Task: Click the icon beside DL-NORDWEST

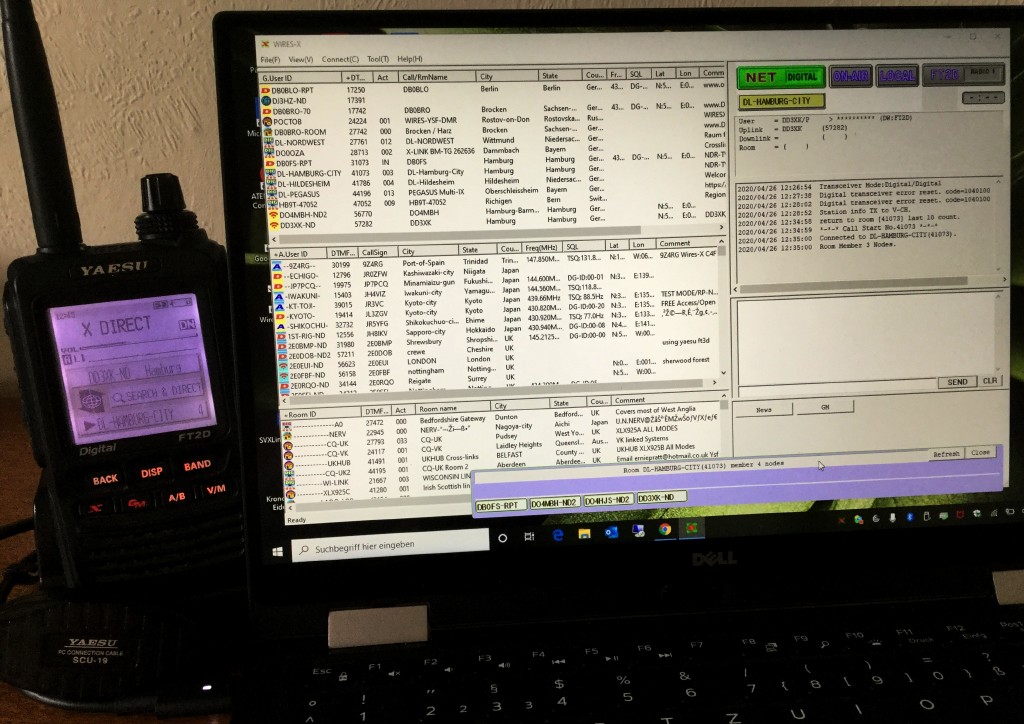Action: point(268,142)
